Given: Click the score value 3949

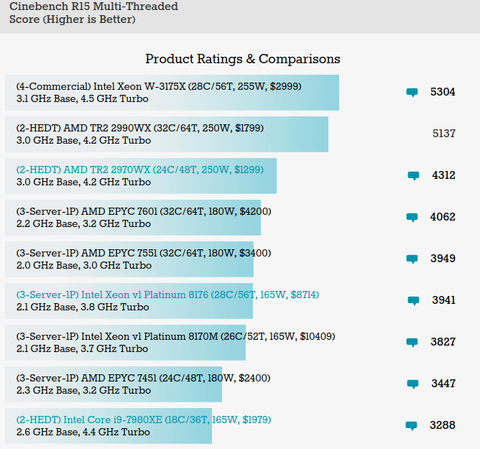Looking at the screenshot, I should pyautogui.click(x=443, y=258).
